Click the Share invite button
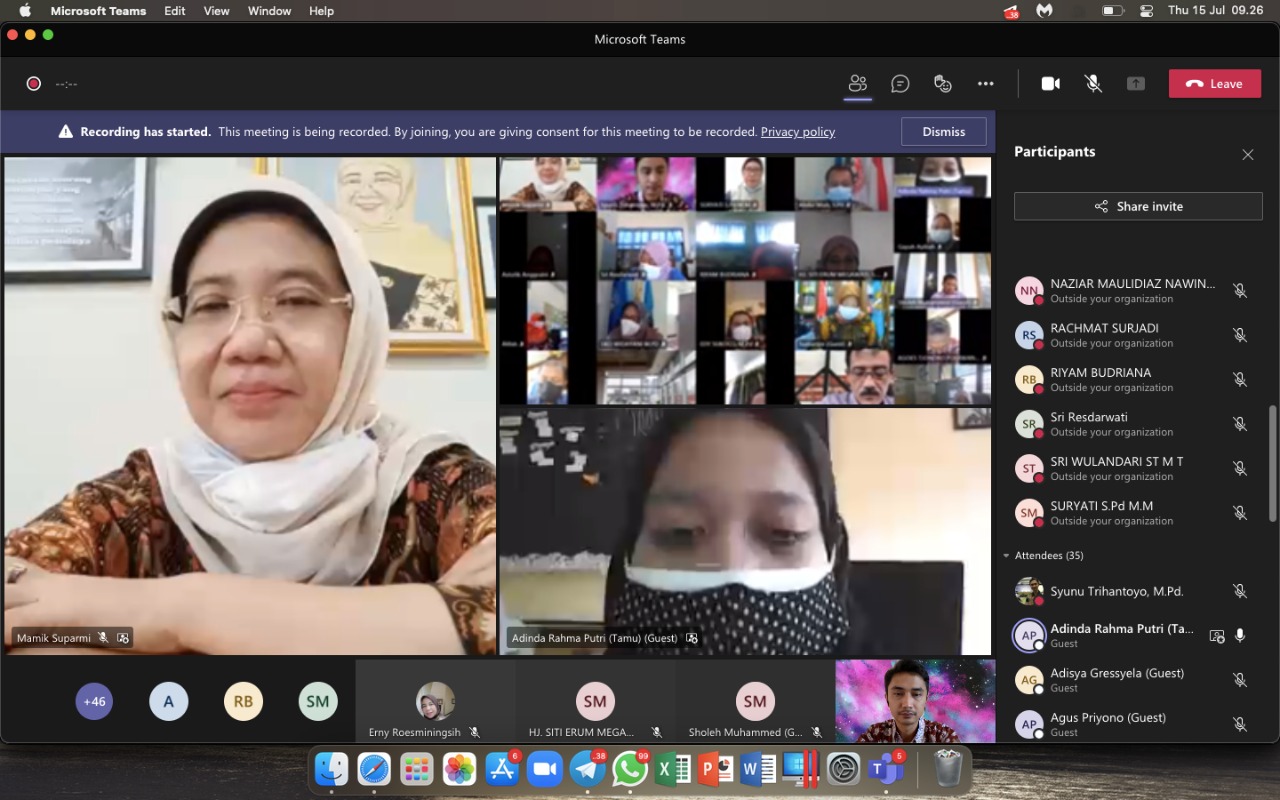This screenshot has width=1280, height=800. (1138, 206)
